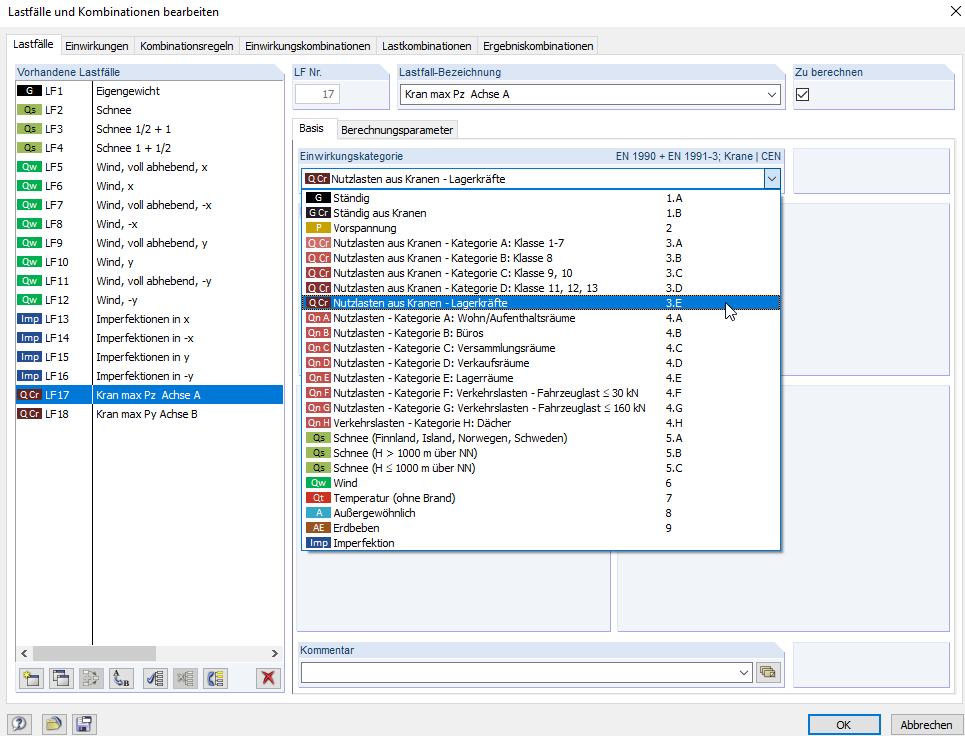Open the Berechnungsparameter tab
The height and width of the screenshot is (736, 965).
tap(397, 130)
